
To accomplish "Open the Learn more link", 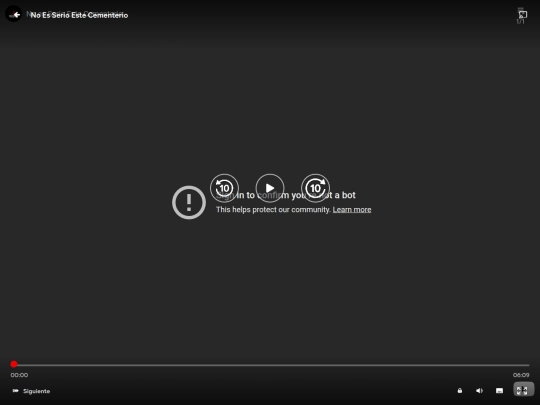I will coord(352,210).
